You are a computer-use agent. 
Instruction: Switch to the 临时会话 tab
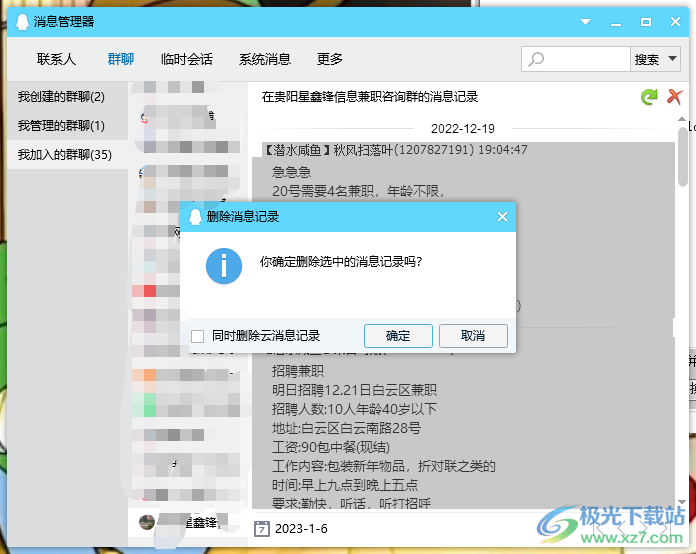186,59
